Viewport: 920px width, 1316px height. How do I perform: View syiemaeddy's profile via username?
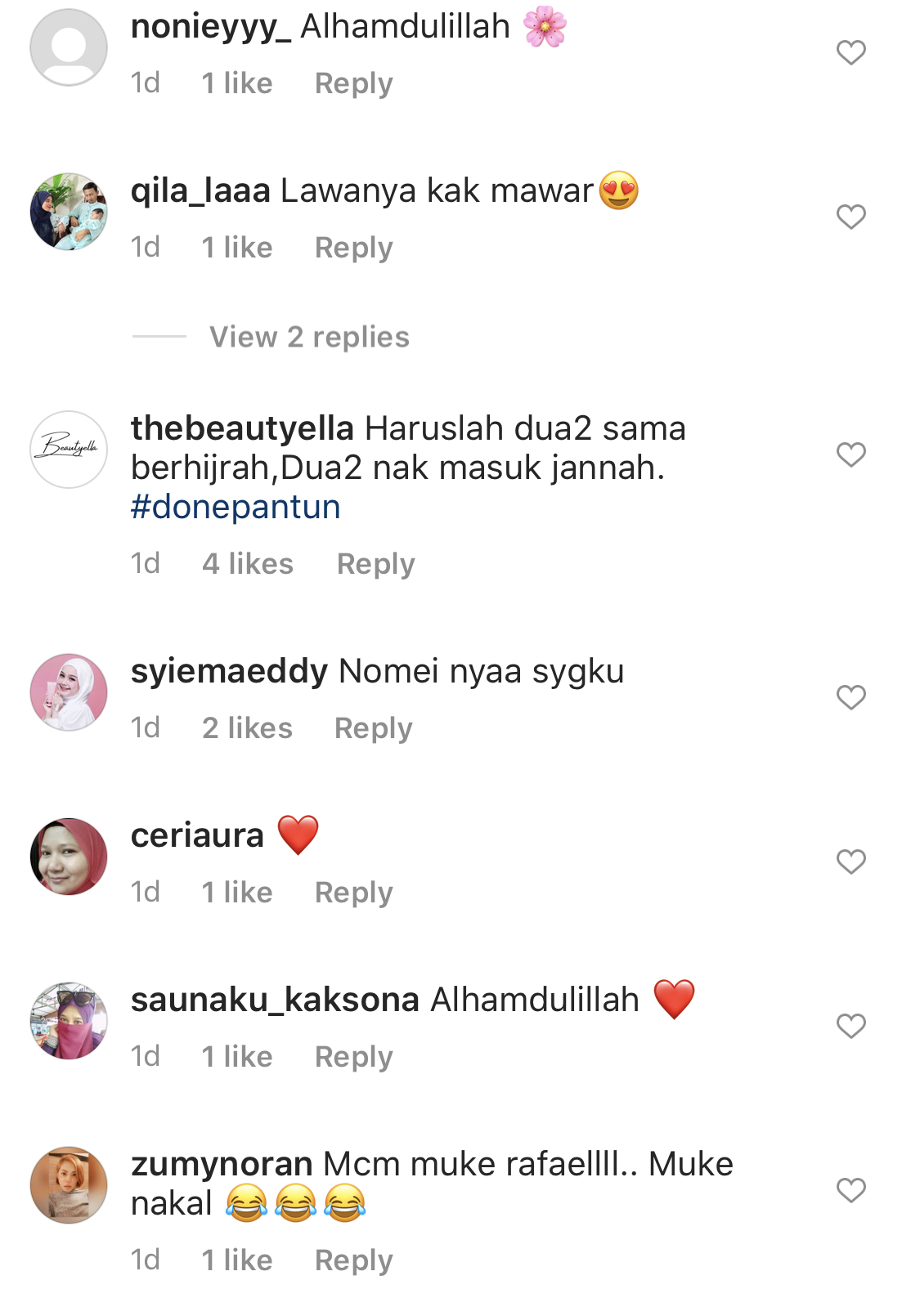pos(229,672)
